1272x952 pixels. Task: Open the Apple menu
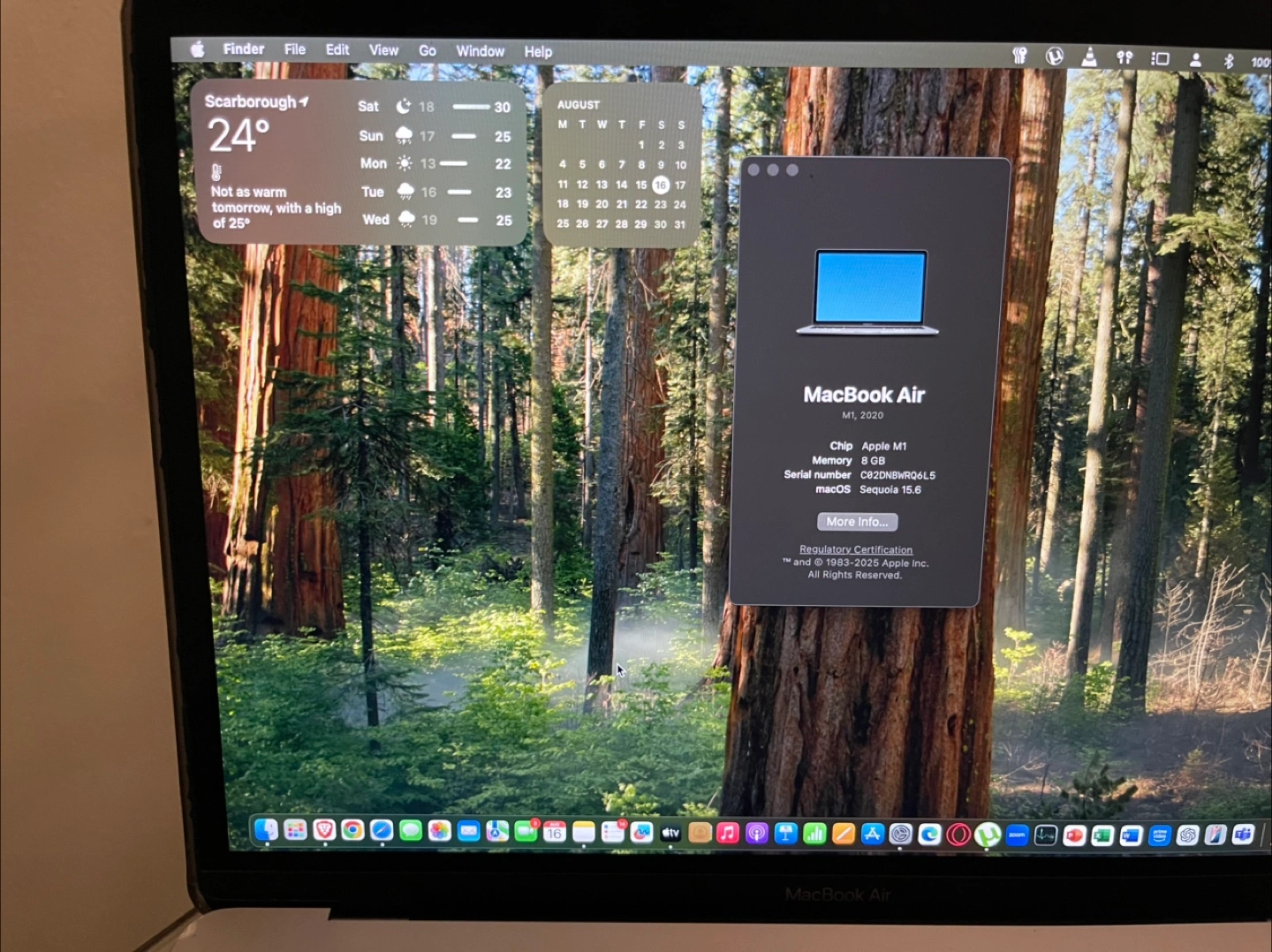(x=198, y=49)
